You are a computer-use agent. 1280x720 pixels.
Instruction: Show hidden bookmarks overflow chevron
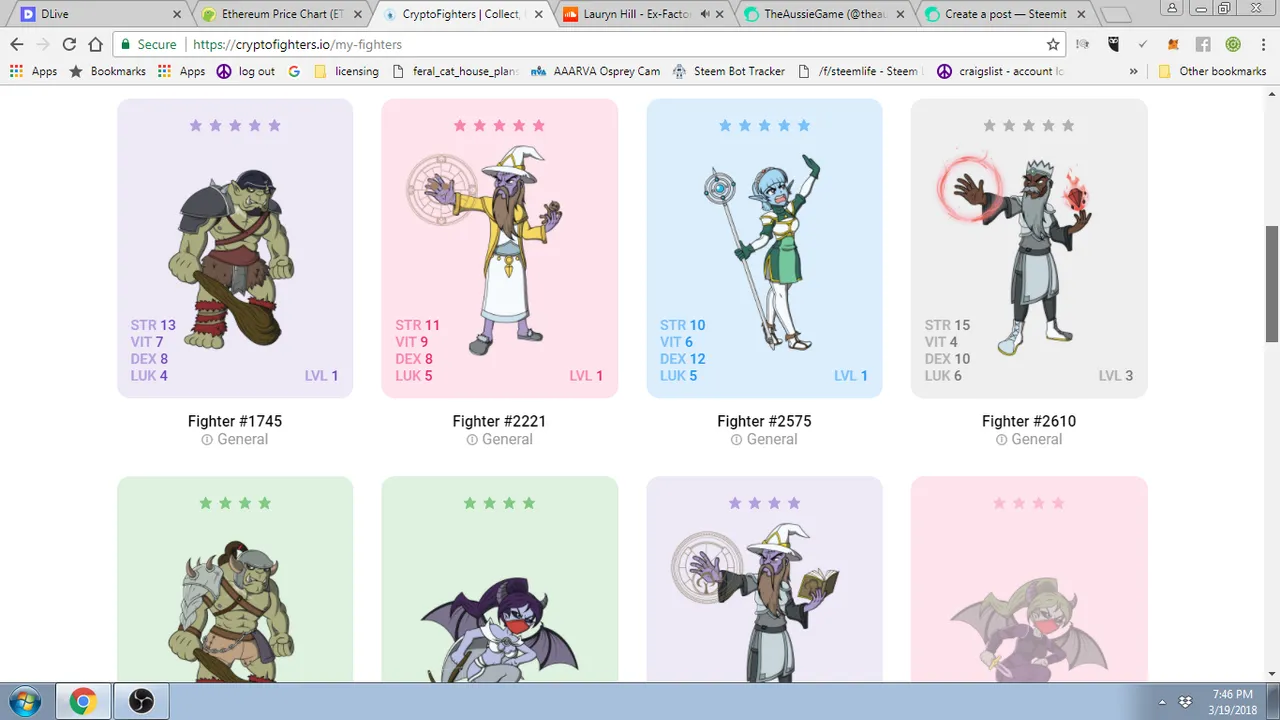[x=1133, y=71]
